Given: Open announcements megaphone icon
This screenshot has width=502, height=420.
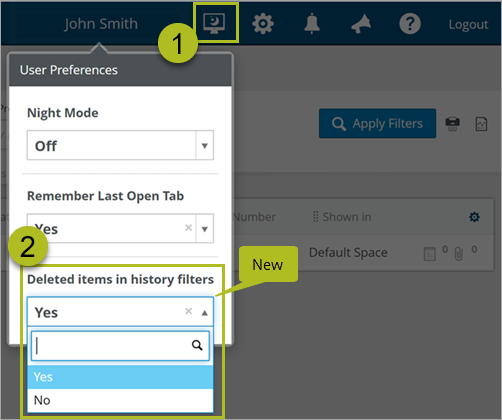Looking at the screenshot, I should pos(361,24).
